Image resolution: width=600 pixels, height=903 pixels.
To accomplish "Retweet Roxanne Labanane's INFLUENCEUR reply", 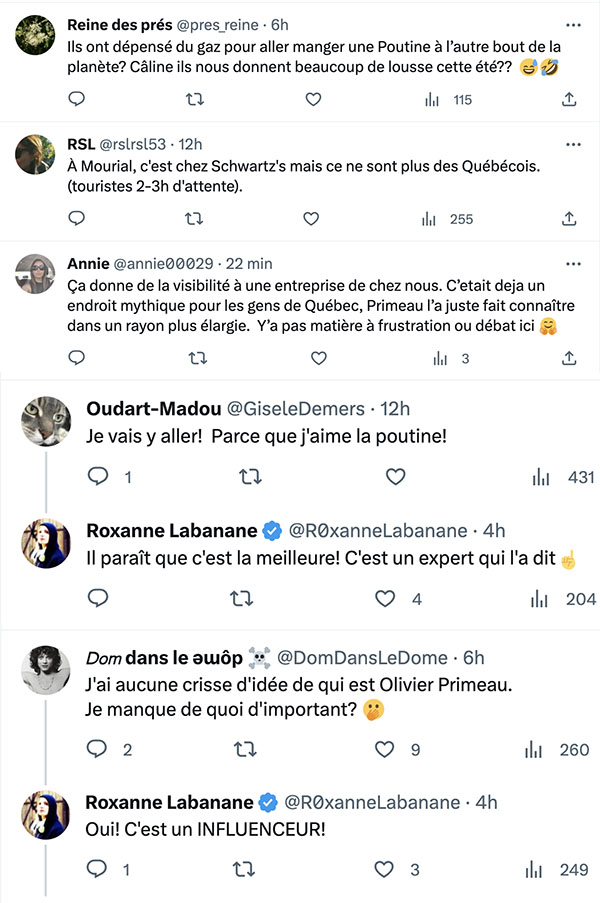I will click(x=244, y=869).
